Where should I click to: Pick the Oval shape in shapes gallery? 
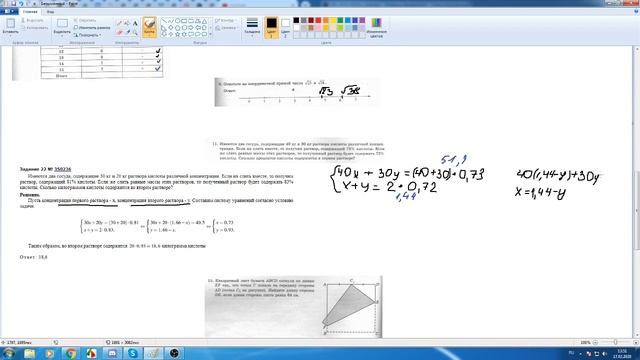click(177, 21)
